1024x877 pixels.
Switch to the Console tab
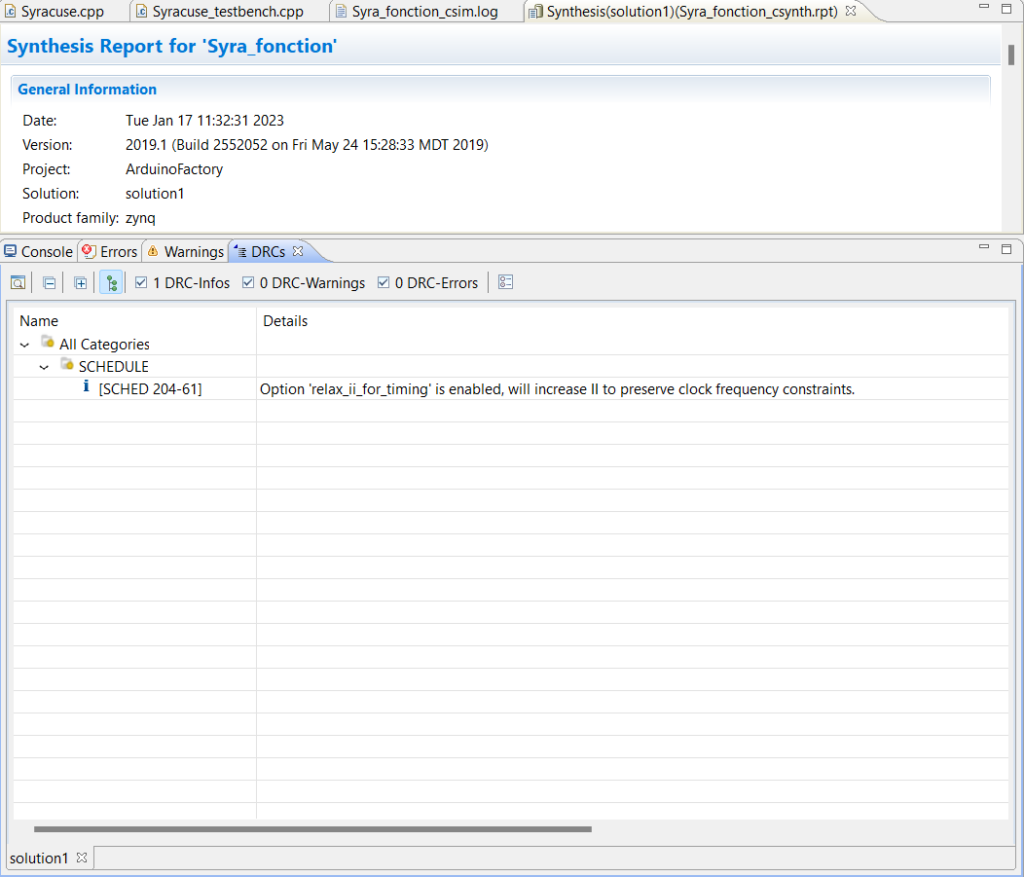point(39,252)
